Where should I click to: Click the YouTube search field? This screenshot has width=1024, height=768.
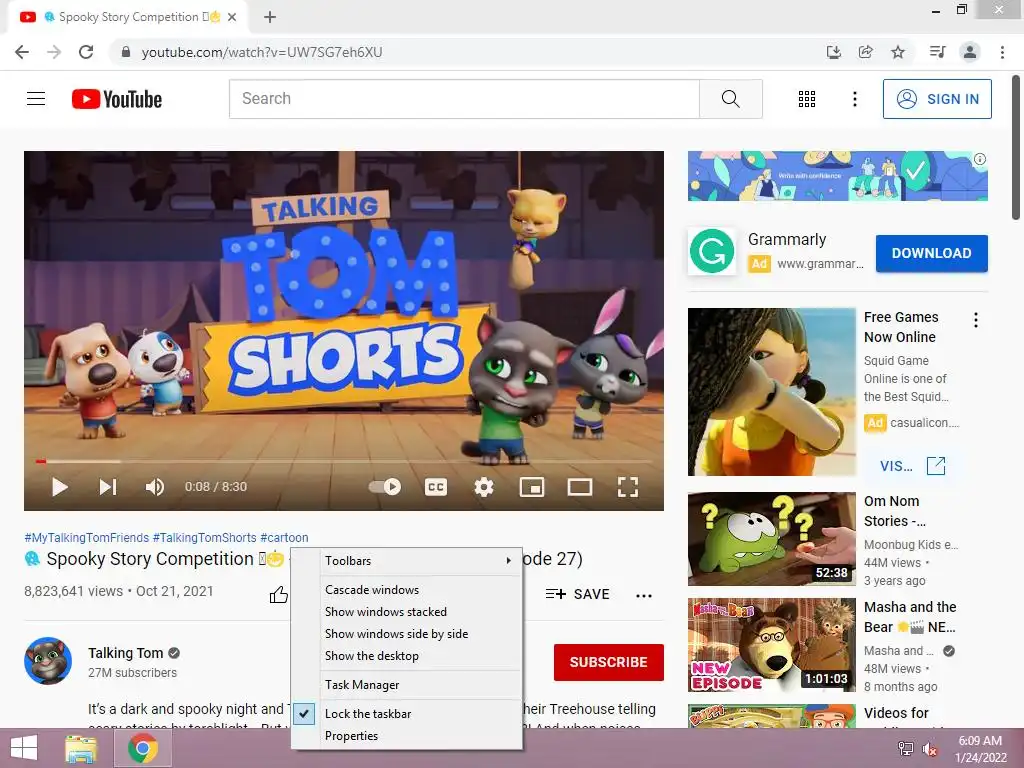pos(464,99)
